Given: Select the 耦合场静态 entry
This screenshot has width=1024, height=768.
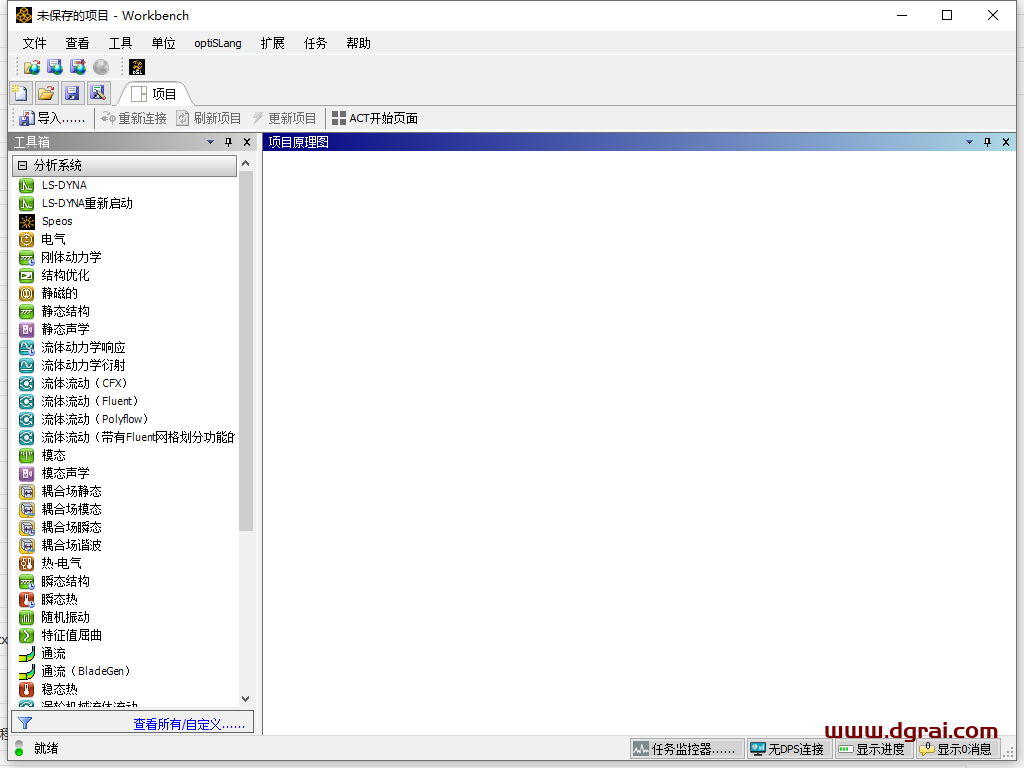Looking at the screenshot, I should (x=71, y=491).
